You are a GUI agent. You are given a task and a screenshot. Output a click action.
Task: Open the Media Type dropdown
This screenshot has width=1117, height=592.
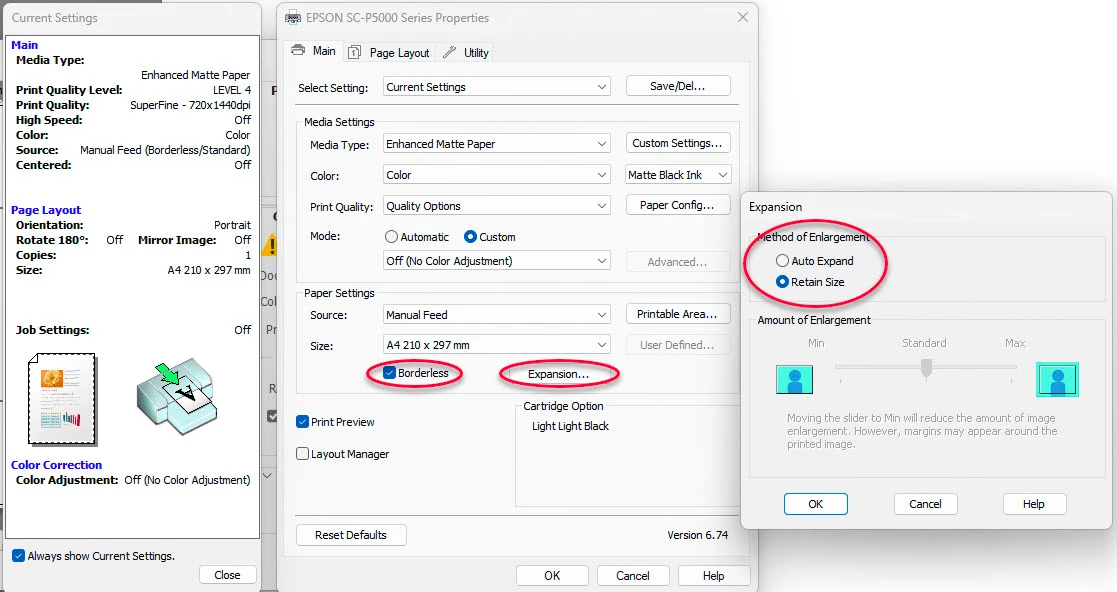click(x=497, y=144)
